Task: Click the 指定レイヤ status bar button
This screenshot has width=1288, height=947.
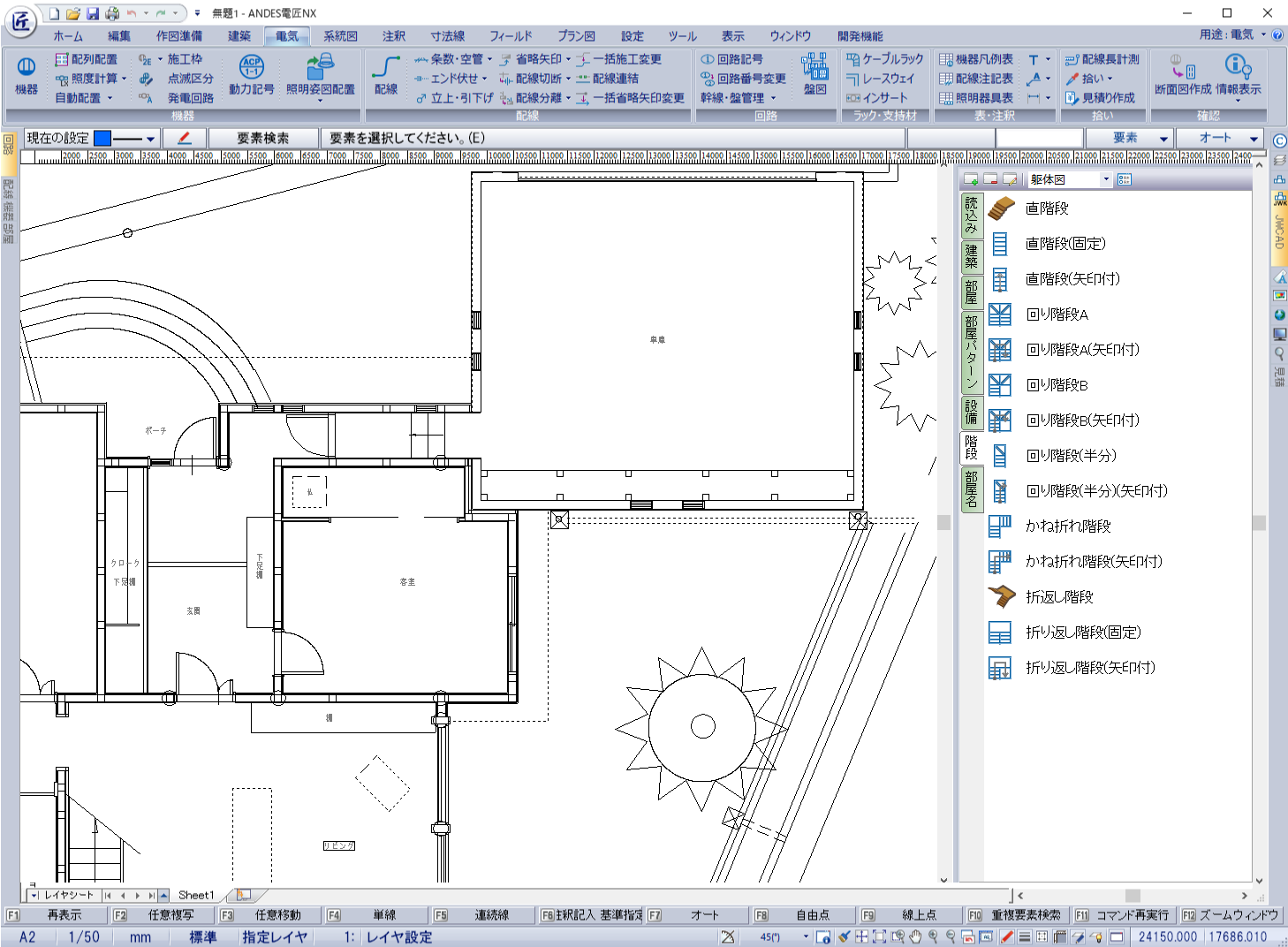Action: (x=275, y=937)
